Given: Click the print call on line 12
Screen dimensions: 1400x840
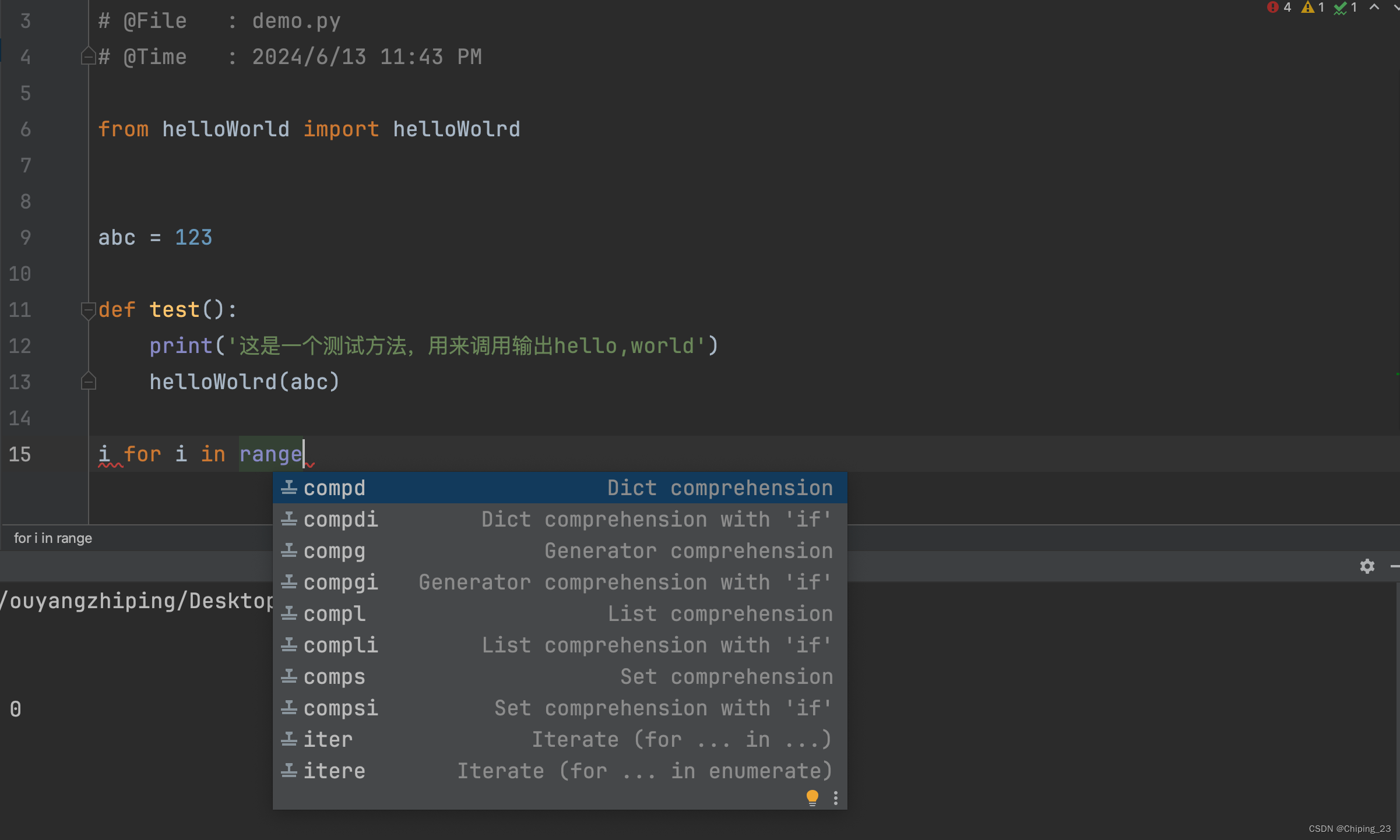Looking at the screenshot, I should [181, 345].
